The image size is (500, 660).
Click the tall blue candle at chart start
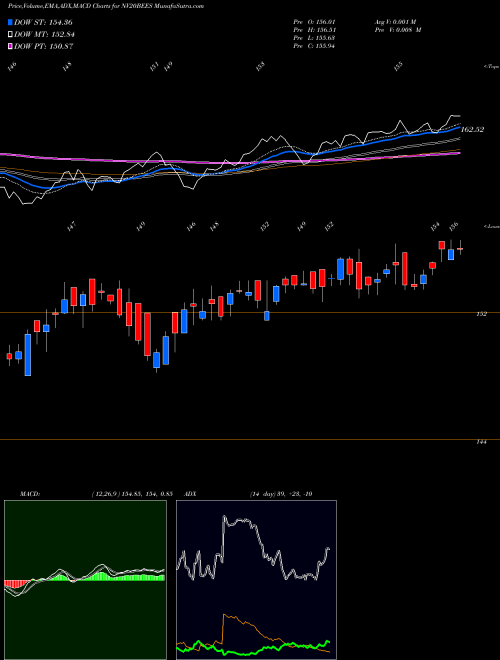pyautogui.click(x=28, y=354)
